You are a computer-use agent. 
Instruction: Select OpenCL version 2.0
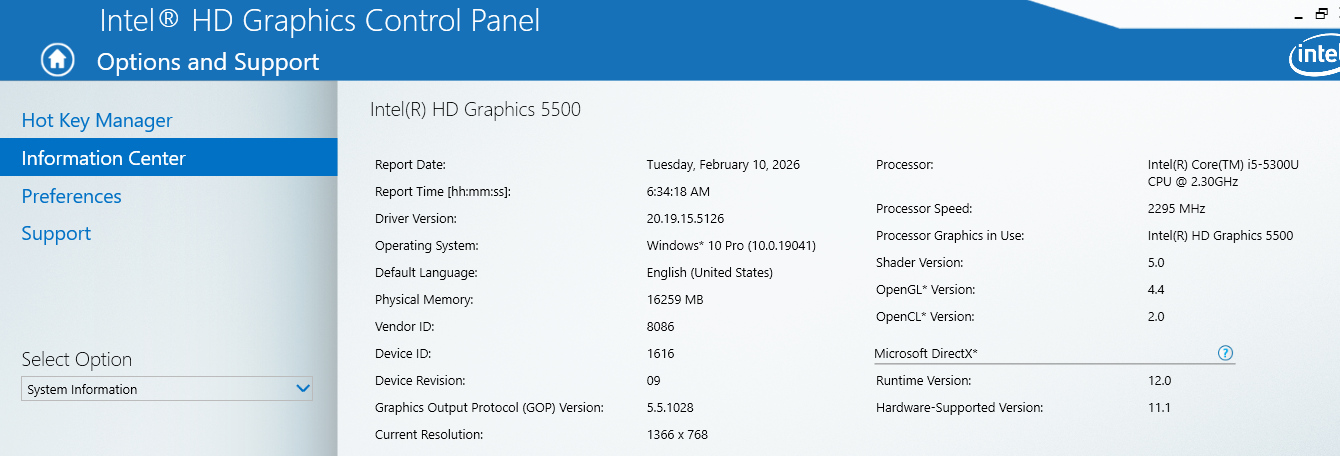pyautogui.click(x=1156, y=317)
